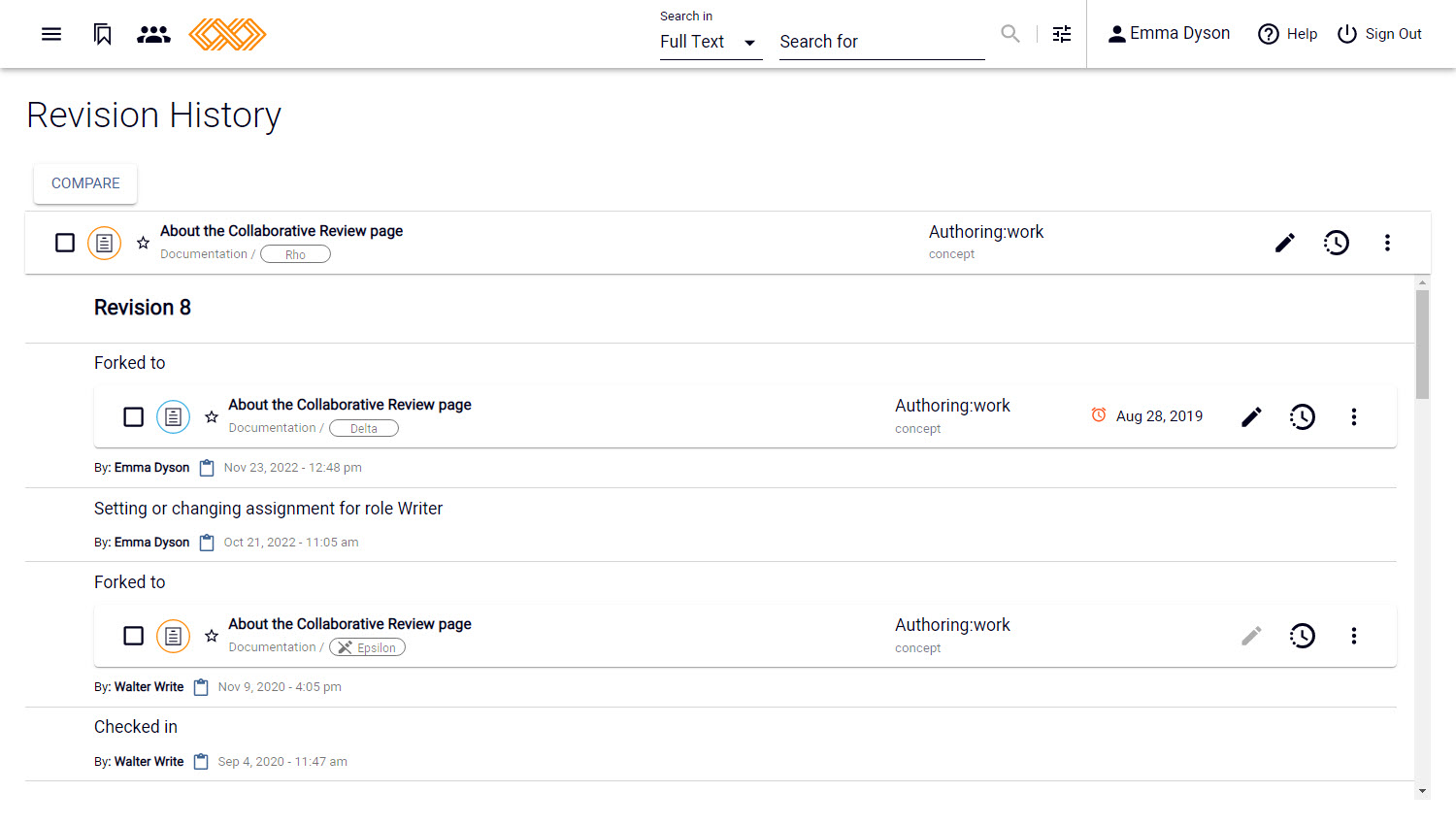Click the 'Revision 8' heading
1456x825 pixels.
(x=143, y=308)
